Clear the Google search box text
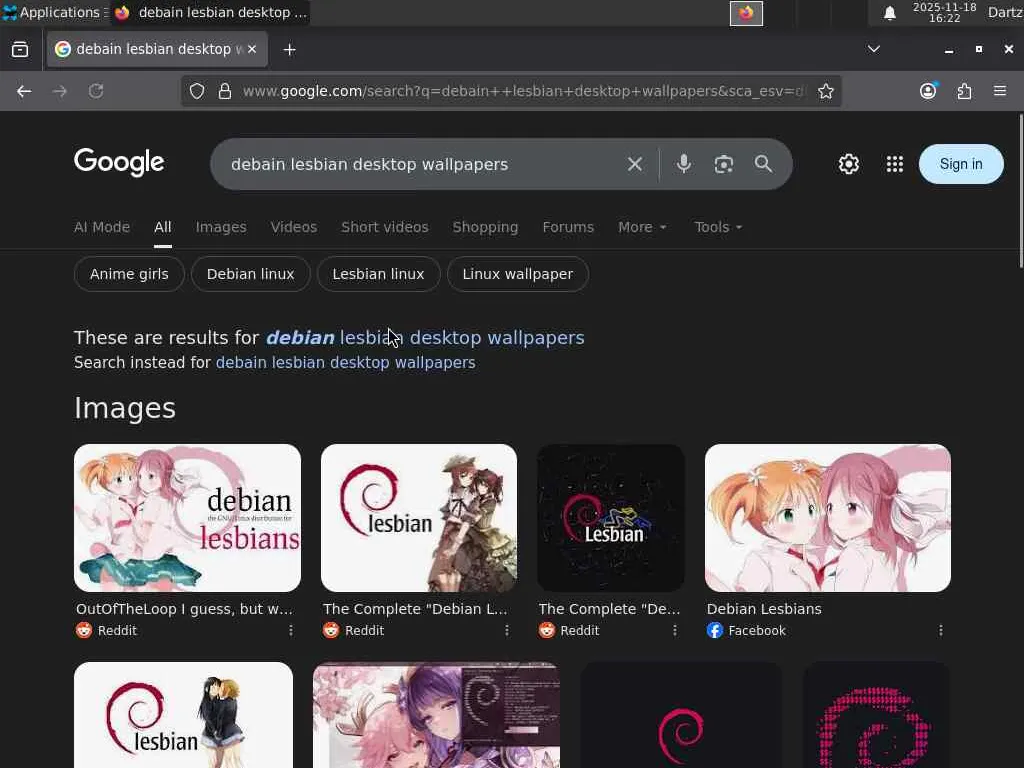This screenshot has width=1024, height=768. [634, 164]
